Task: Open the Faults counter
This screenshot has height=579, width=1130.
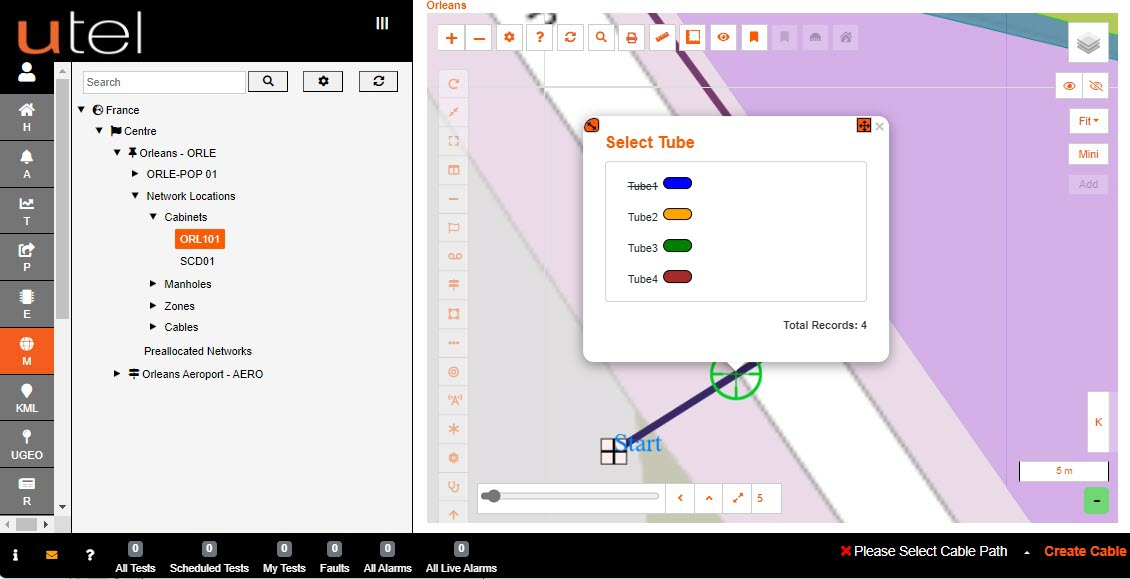Action: 334,558
